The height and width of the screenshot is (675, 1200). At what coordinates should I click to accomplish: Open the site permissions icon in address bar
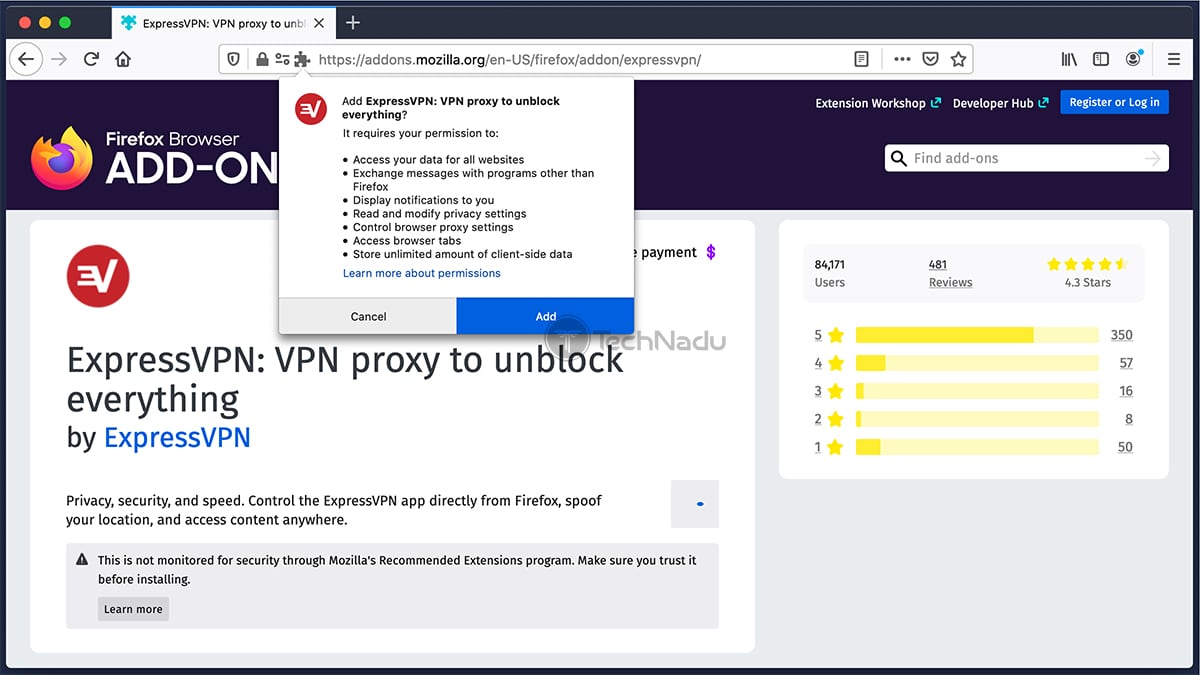(282, 59)
